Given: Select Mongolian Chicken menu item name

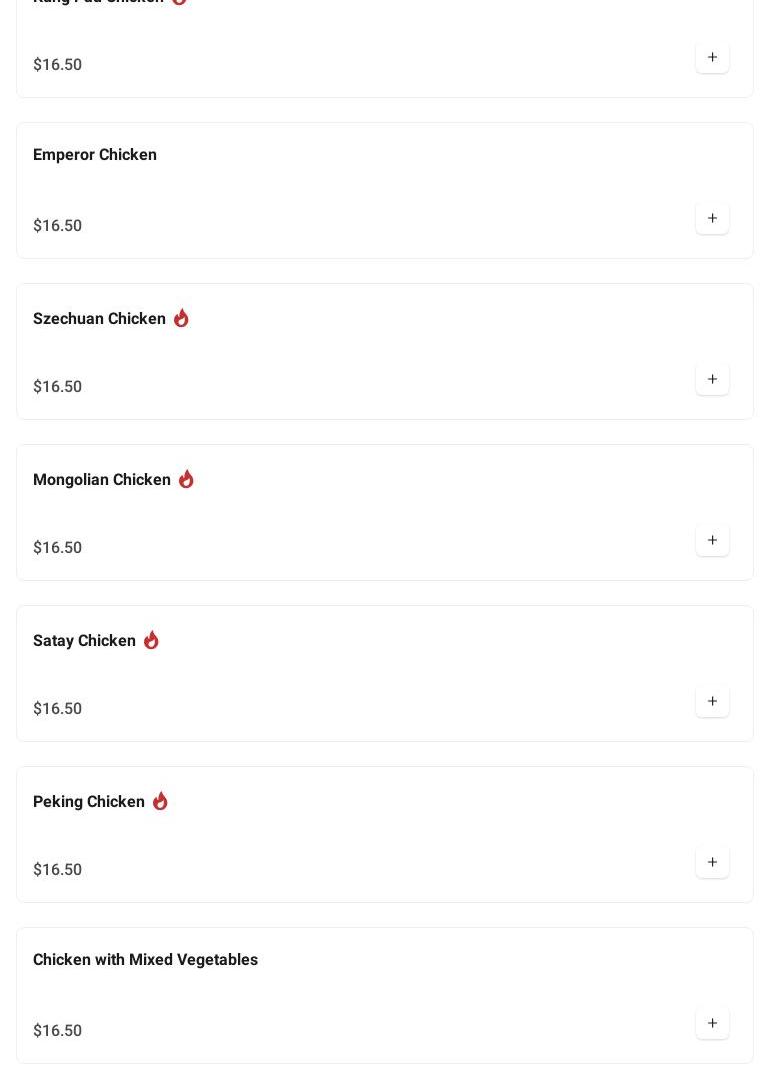Looking at the screenshot, I should pyautogui.click(x=102, y=480).
